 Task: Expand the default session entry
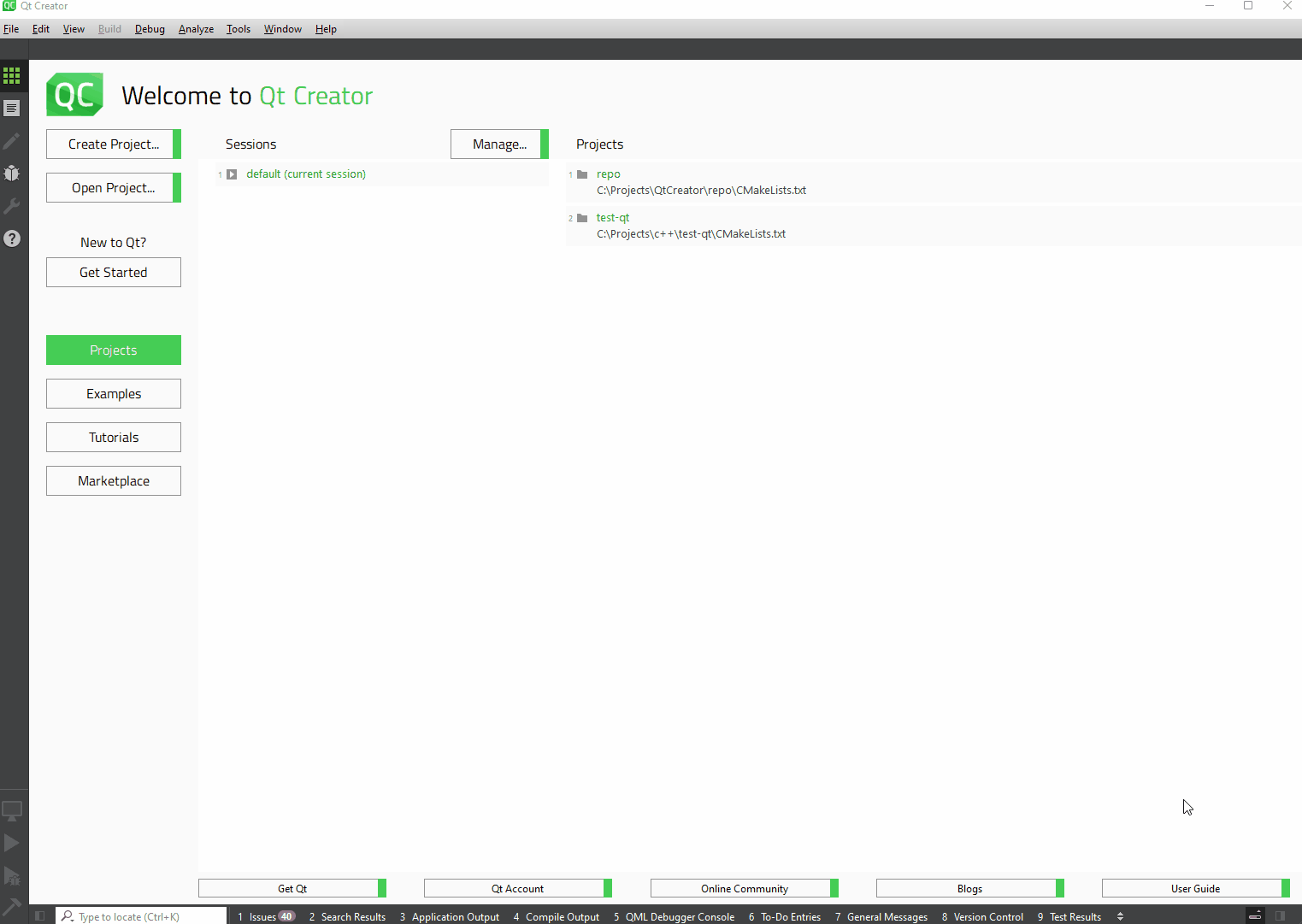click(x=232, y=174)
